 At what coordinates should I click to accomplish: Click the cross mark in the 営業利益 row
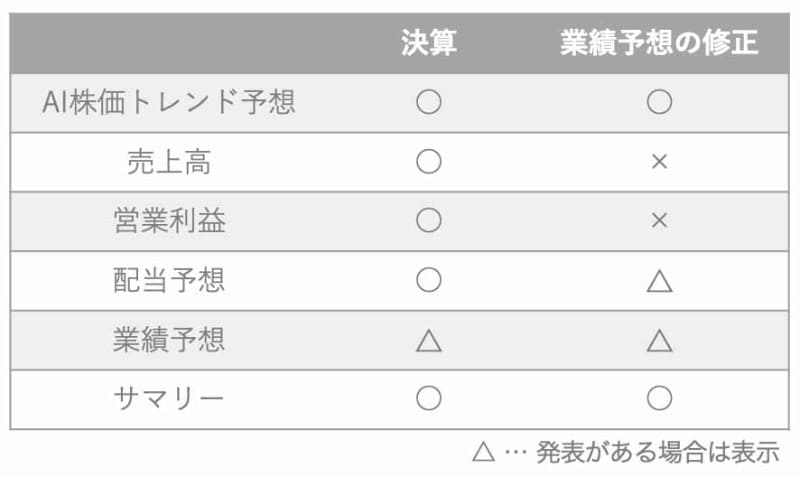click(658, 220)
